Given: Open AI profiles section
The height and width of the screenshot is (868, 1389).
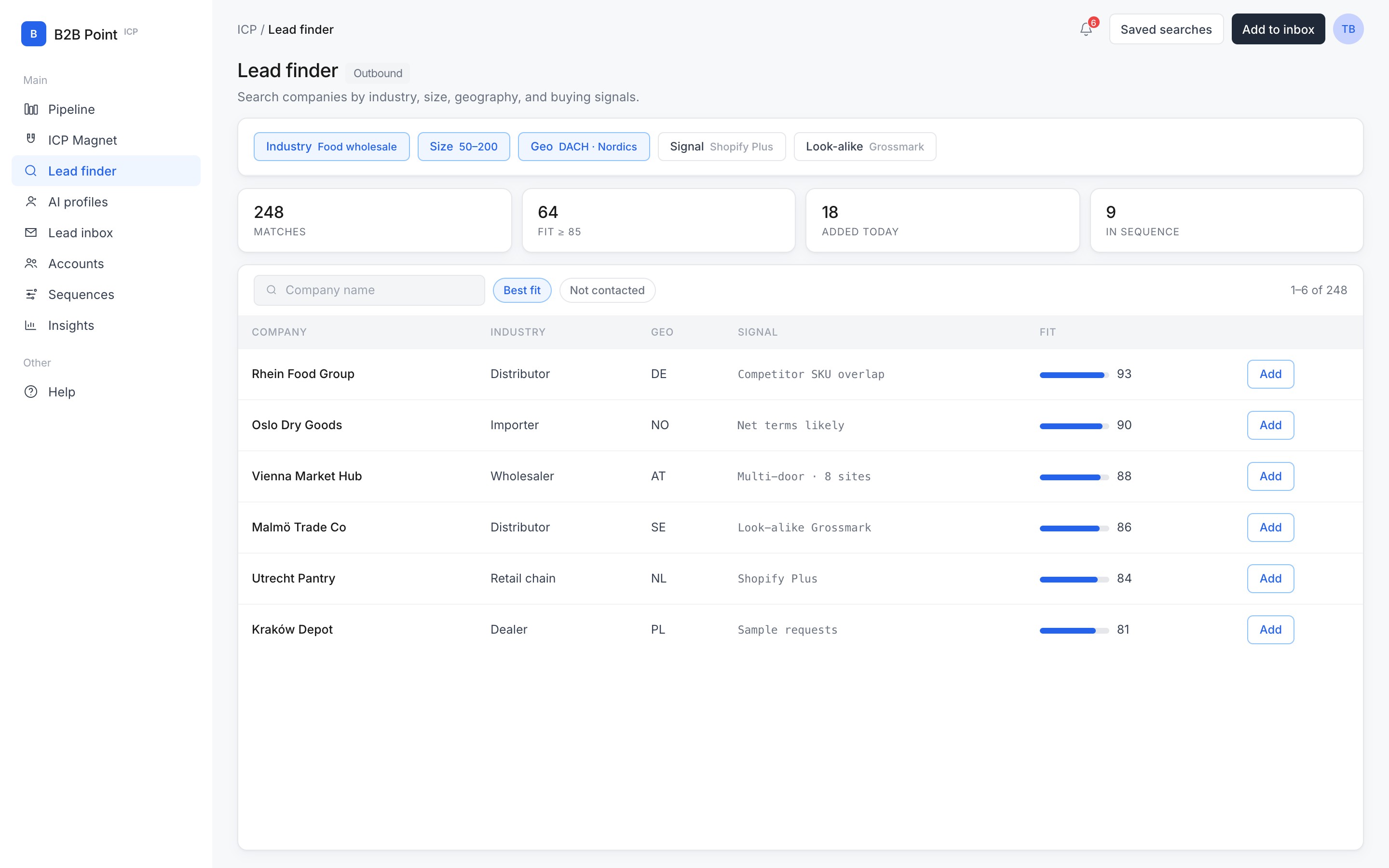Looking at the screenshot, I should click(106, 202).
